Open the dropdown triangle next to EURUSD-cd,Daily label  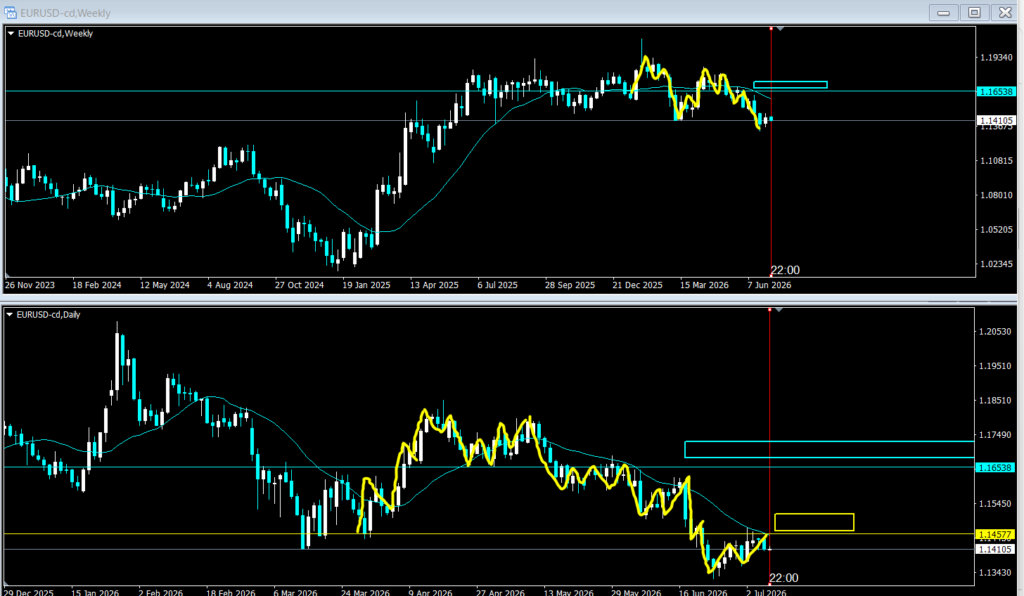(9, 315)
